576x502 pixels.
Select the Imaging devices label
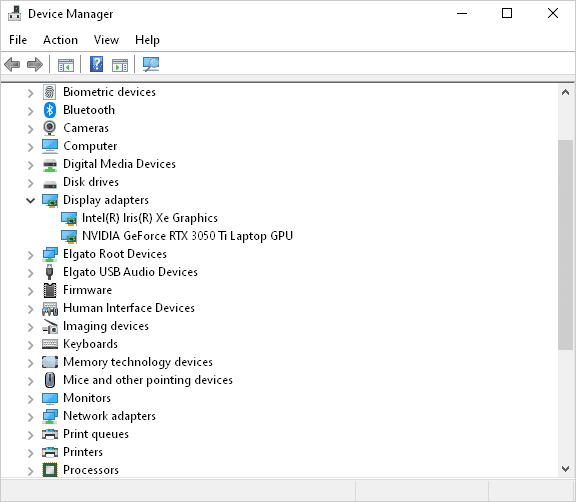click(106, 326)
